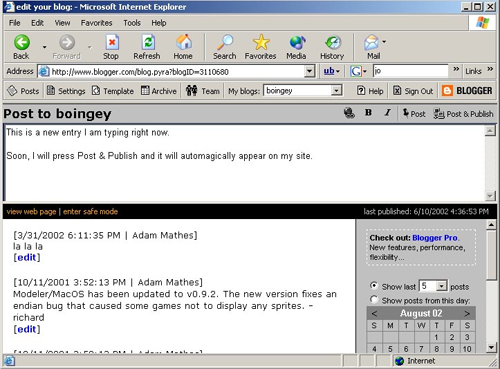Open the Edit menu
The height and width of the screenshot is (369, 500).
point(37,23)
